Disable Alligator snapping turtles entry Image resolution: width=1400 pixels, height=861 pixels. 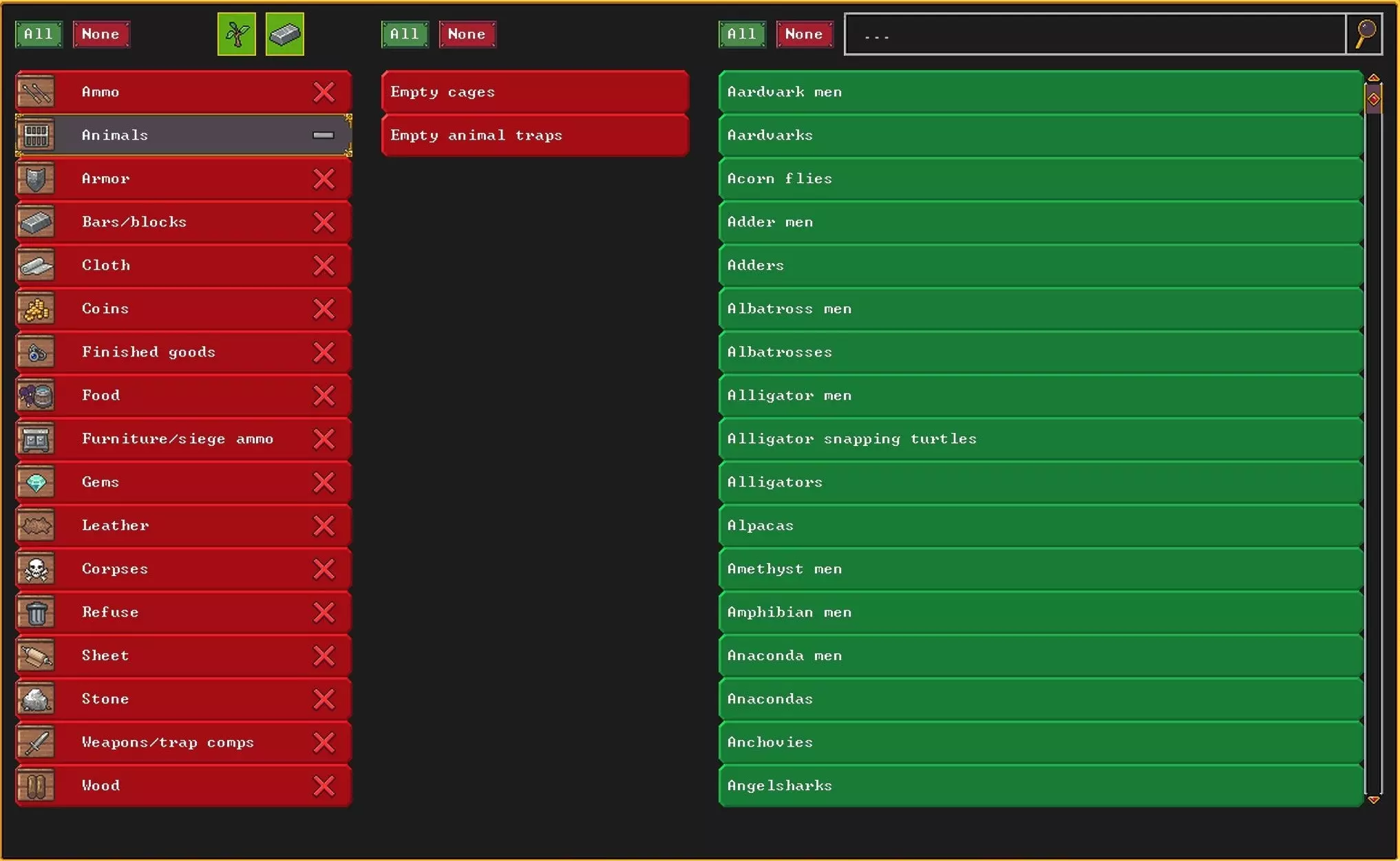1039,439
